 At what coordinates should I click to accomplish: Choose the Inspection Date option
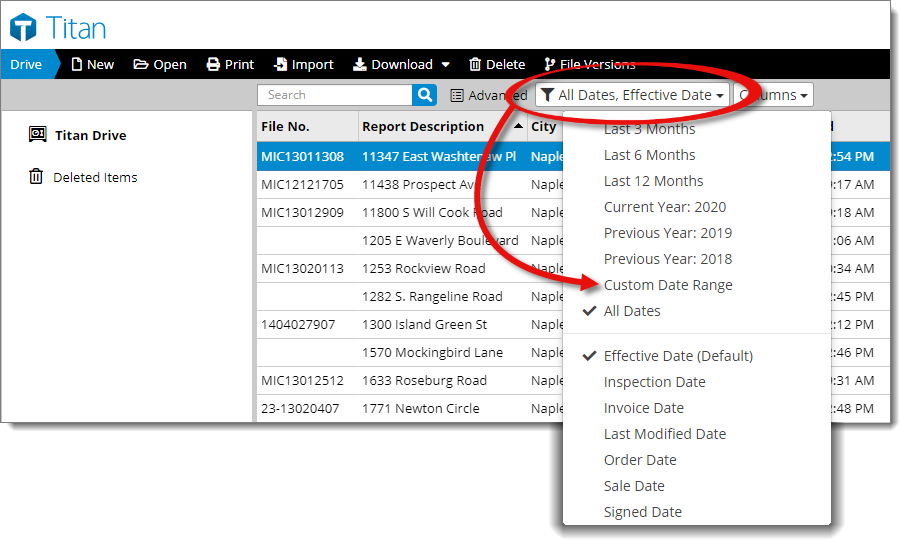pyautogui.click(x=654, y=382)
